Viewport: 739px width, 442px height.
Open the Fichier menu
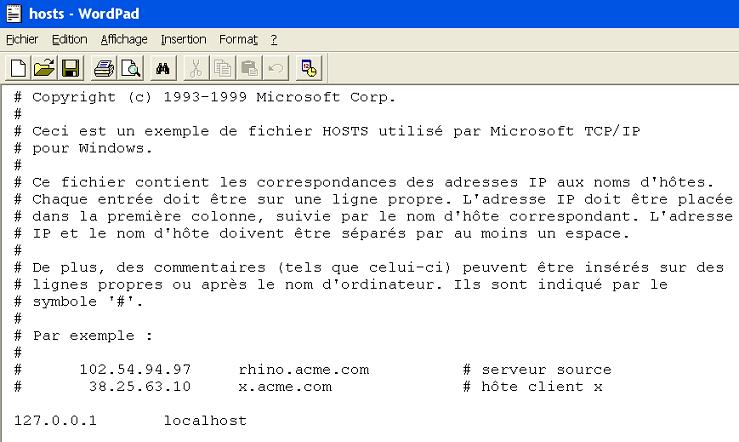21,39
